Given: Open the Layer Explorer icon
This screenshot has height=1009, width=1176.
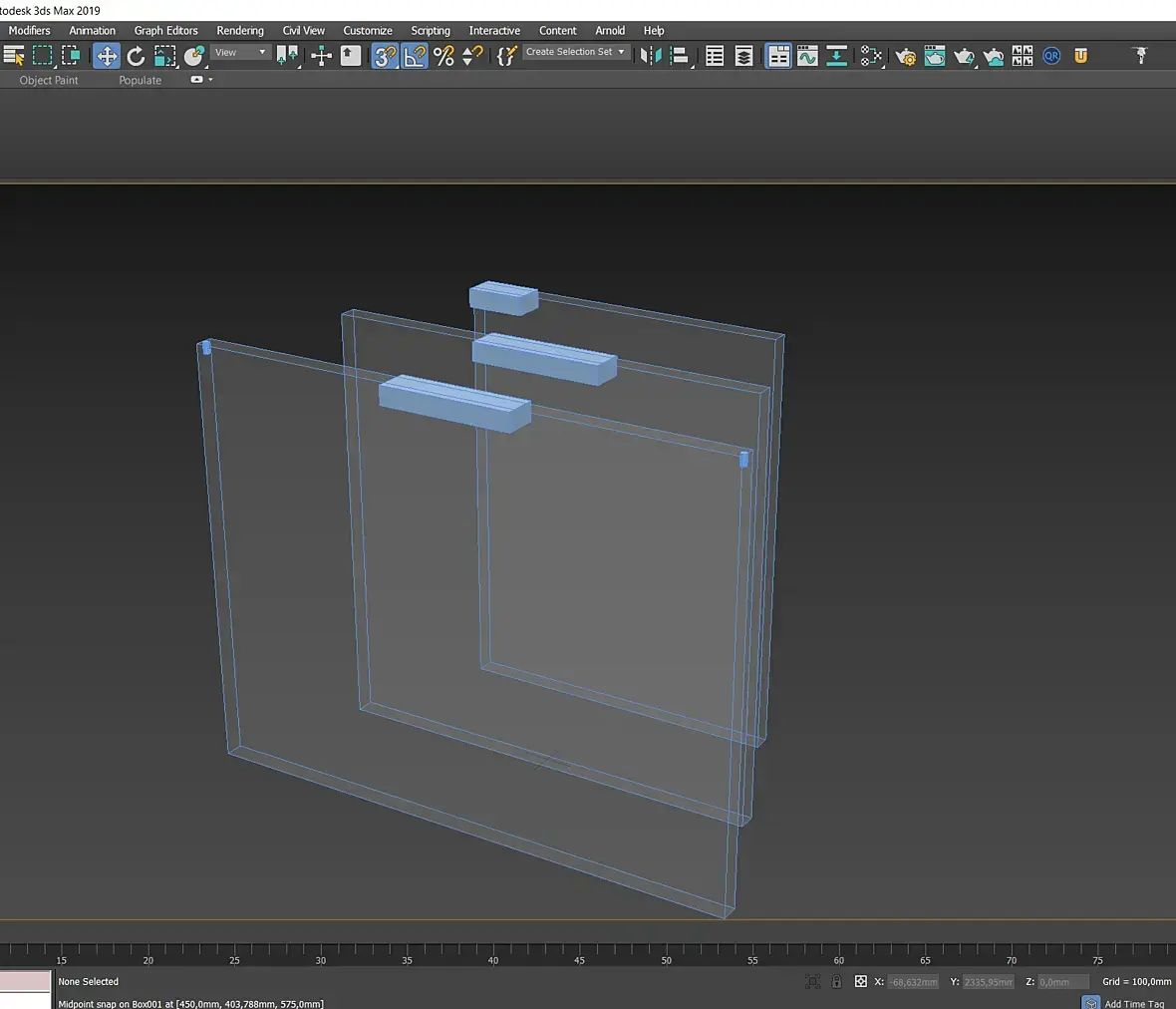Looking at the screenshot, I should click(x=743, y=56).
